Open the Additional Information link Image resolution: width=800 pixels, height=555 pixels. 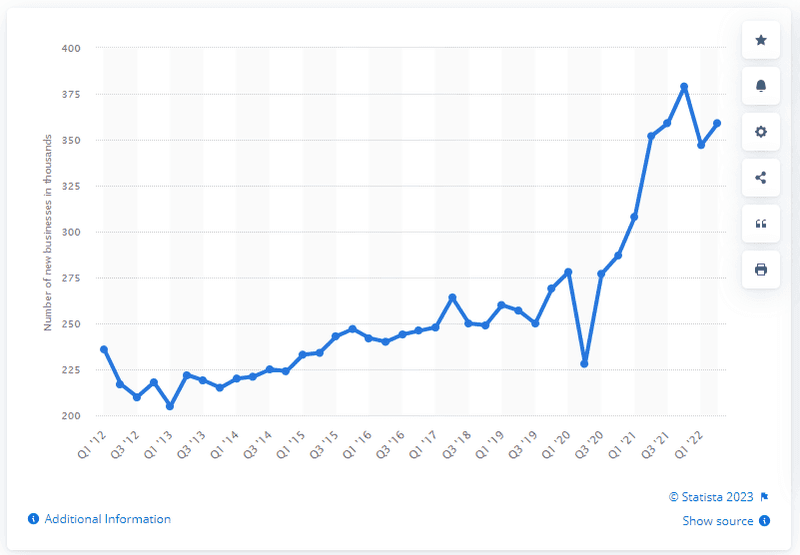pos(108,519)
